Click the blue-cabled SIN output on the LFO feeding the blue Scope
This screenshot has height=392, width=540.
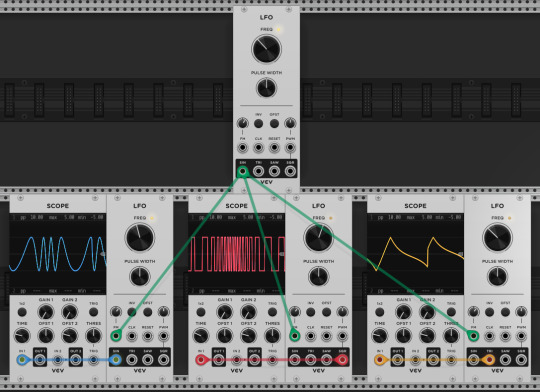116,360
